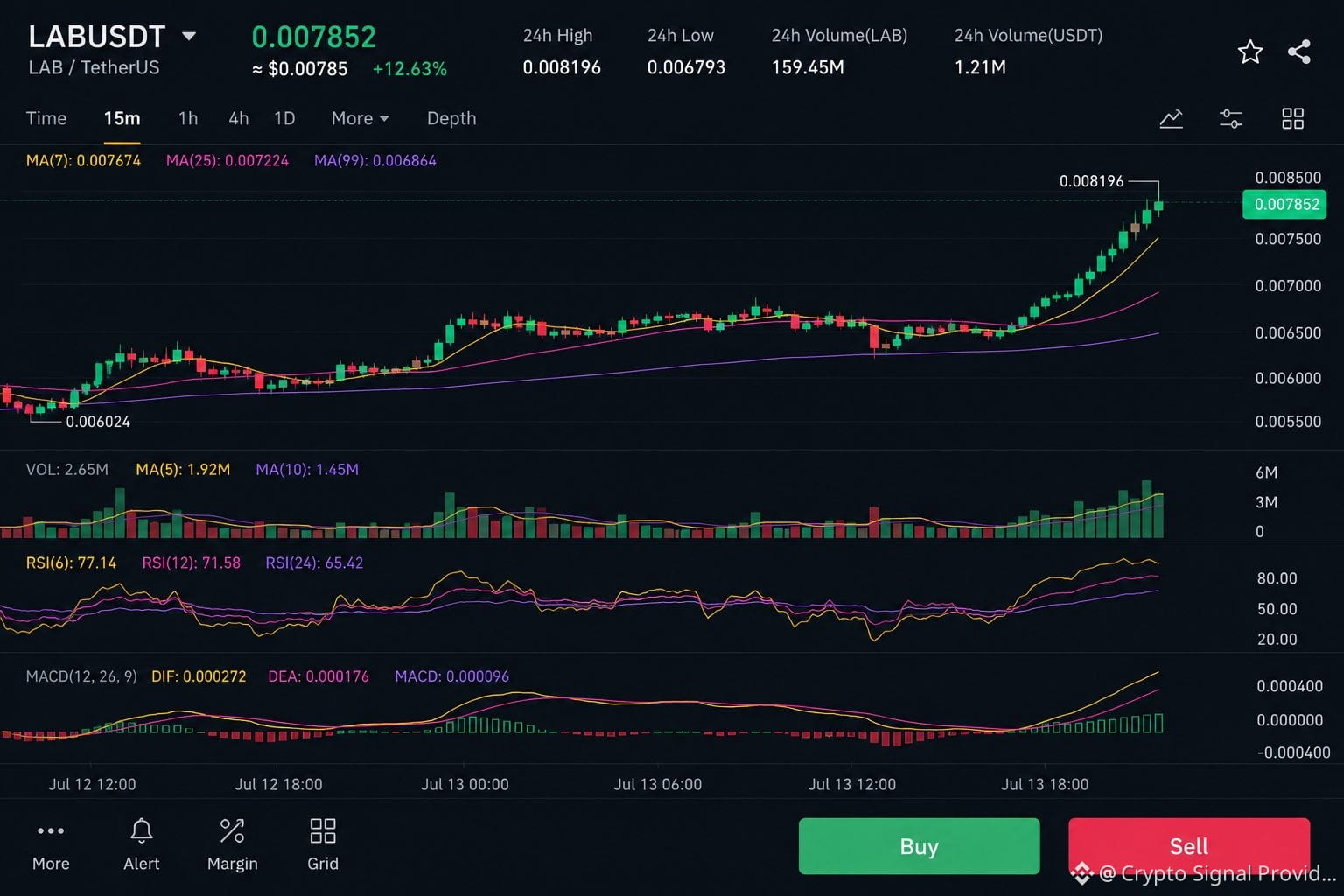The image size is (1344, 896).
Task: Click the DIF: 0.000272 value
Action: [199, 676]
